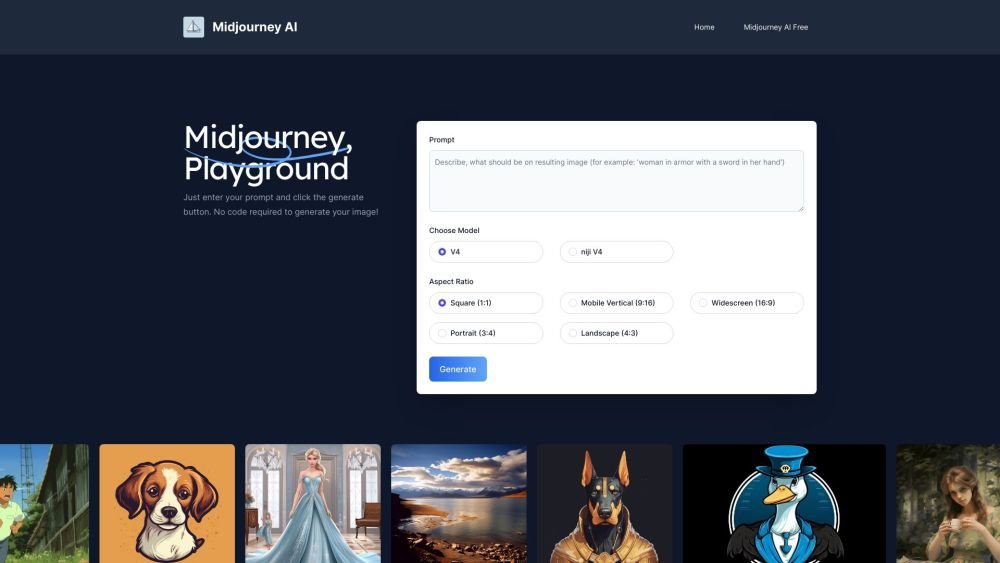Open the blue gown princess thumbnail

(313, 504)
